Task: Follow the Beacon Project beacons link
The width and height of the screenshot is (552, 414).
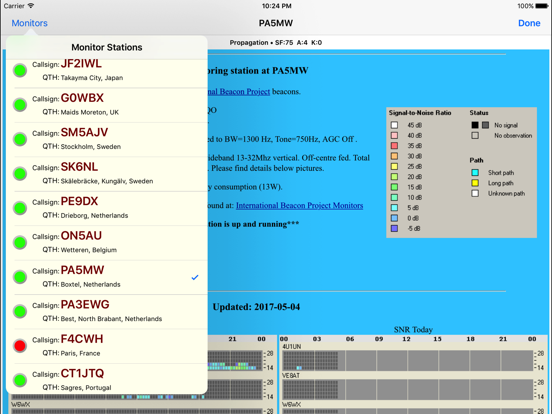Action: point(239,92)
